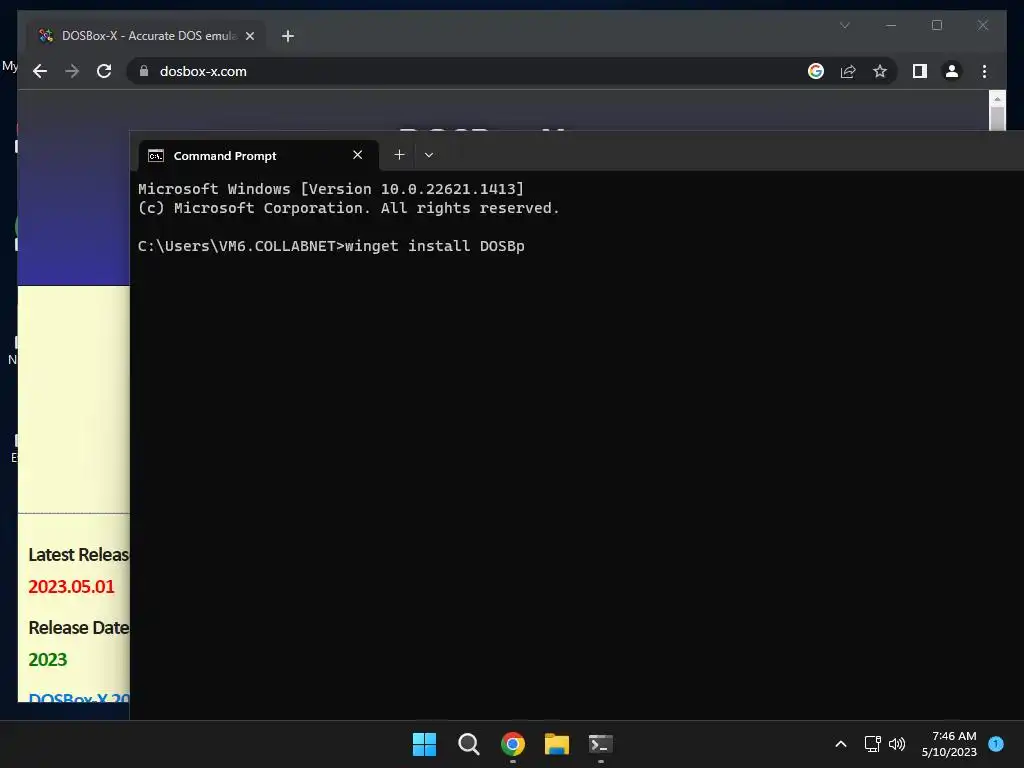Viewport: 1024px width, 768px height.
Task: Open terminal profiles dropdown
Action: click(x=428, y=155)
